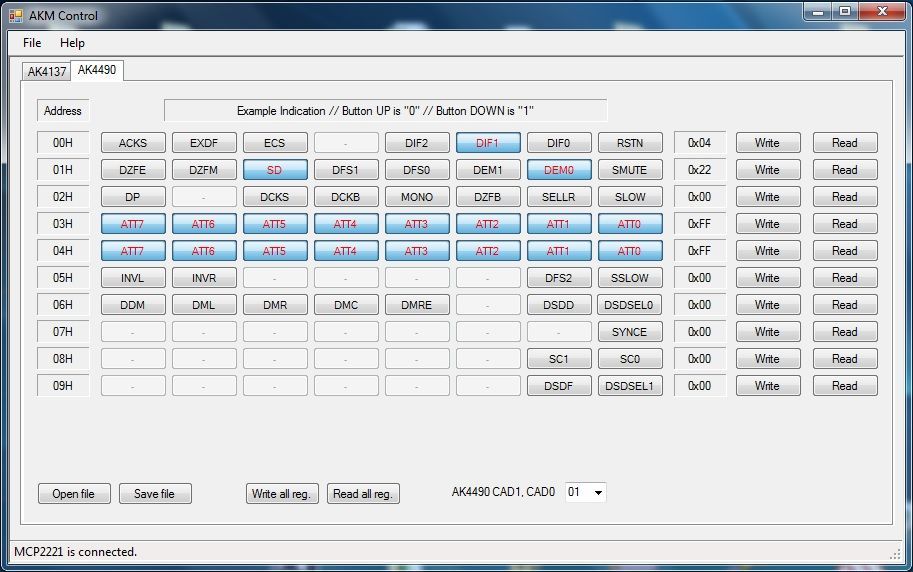
Task: Click the Address header label
Action: tap(63, 111)
